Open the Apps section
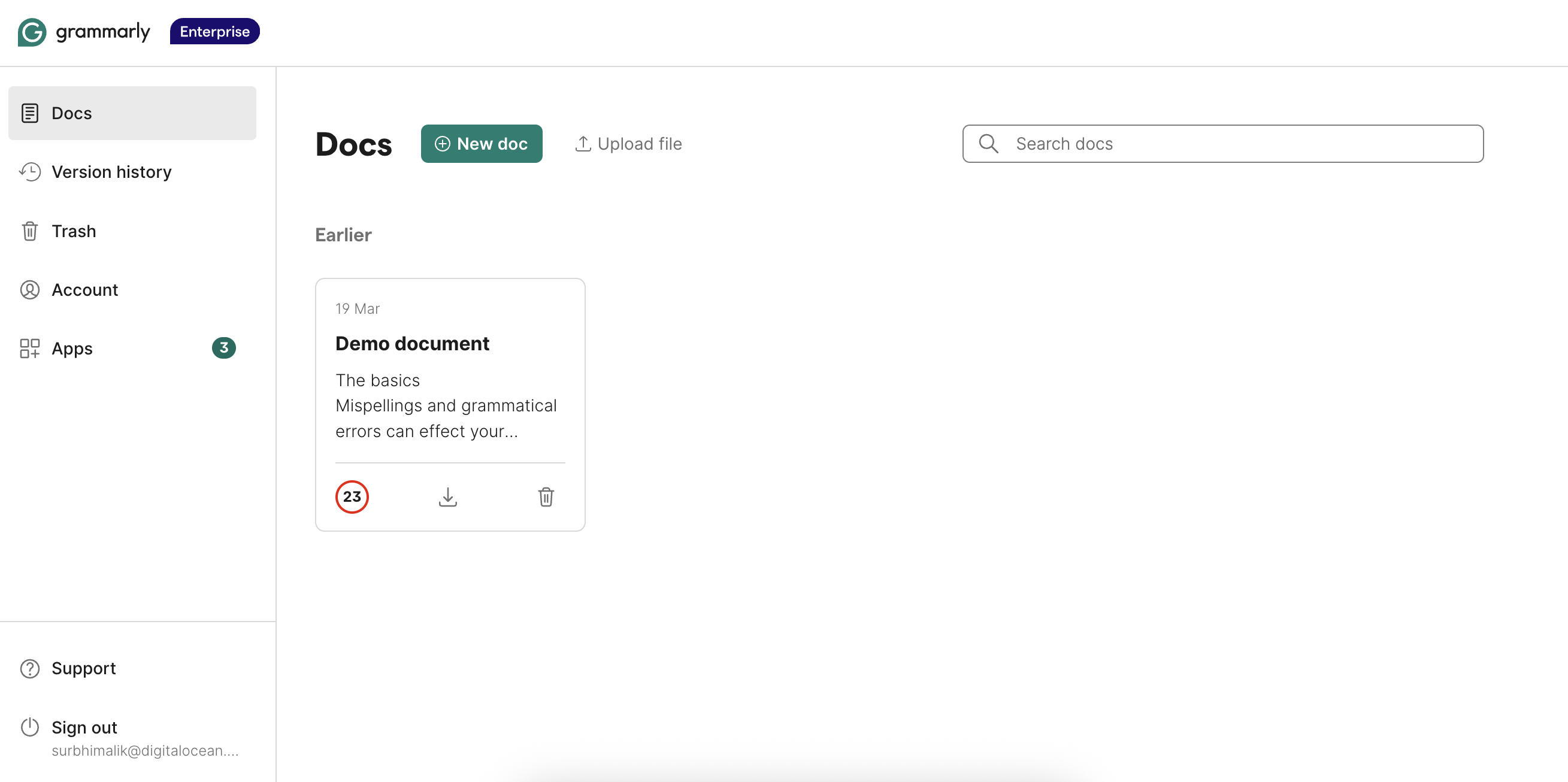 [x=72, y=348]
